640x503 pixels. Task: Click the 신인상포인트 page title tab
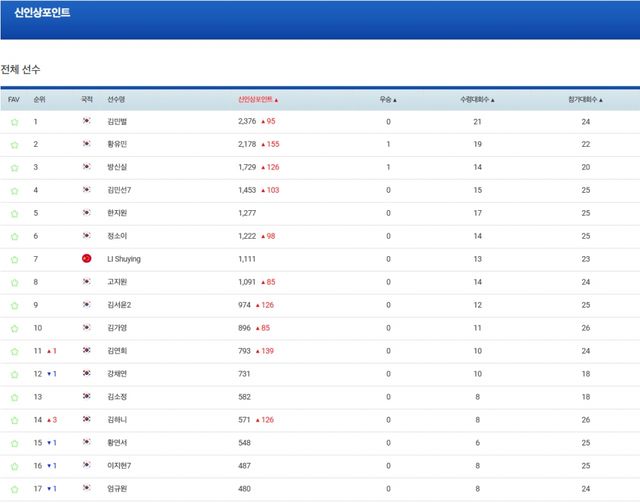click(42, 12)
